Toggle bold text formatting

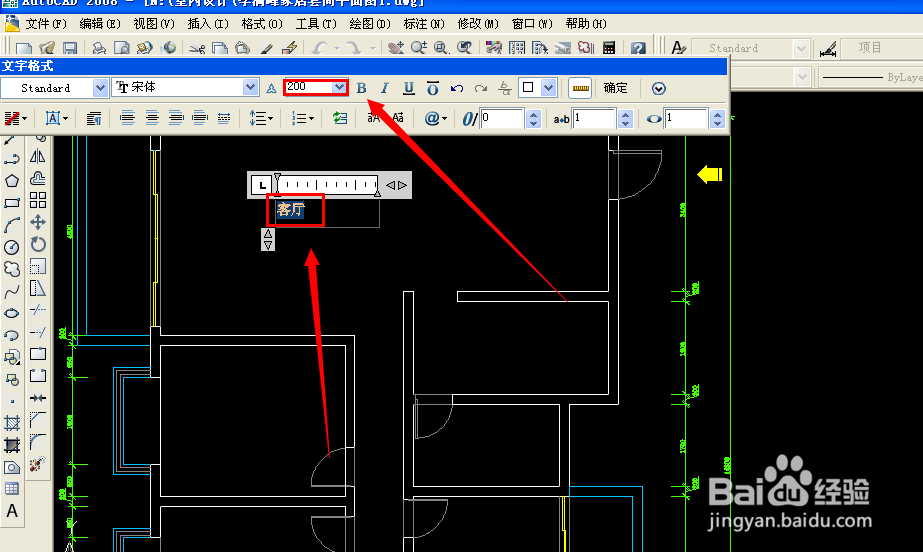coord(361,88)
